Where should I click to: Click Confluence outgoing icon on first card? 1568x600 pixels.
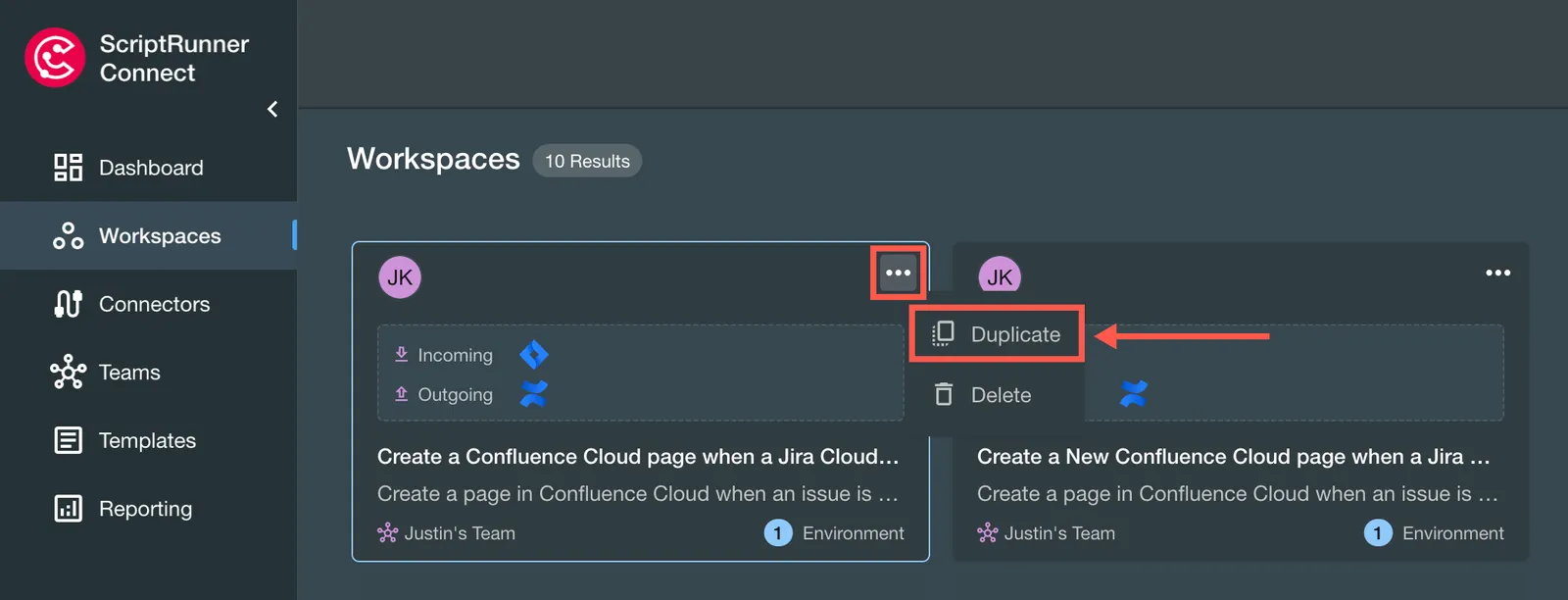point(534,394)
